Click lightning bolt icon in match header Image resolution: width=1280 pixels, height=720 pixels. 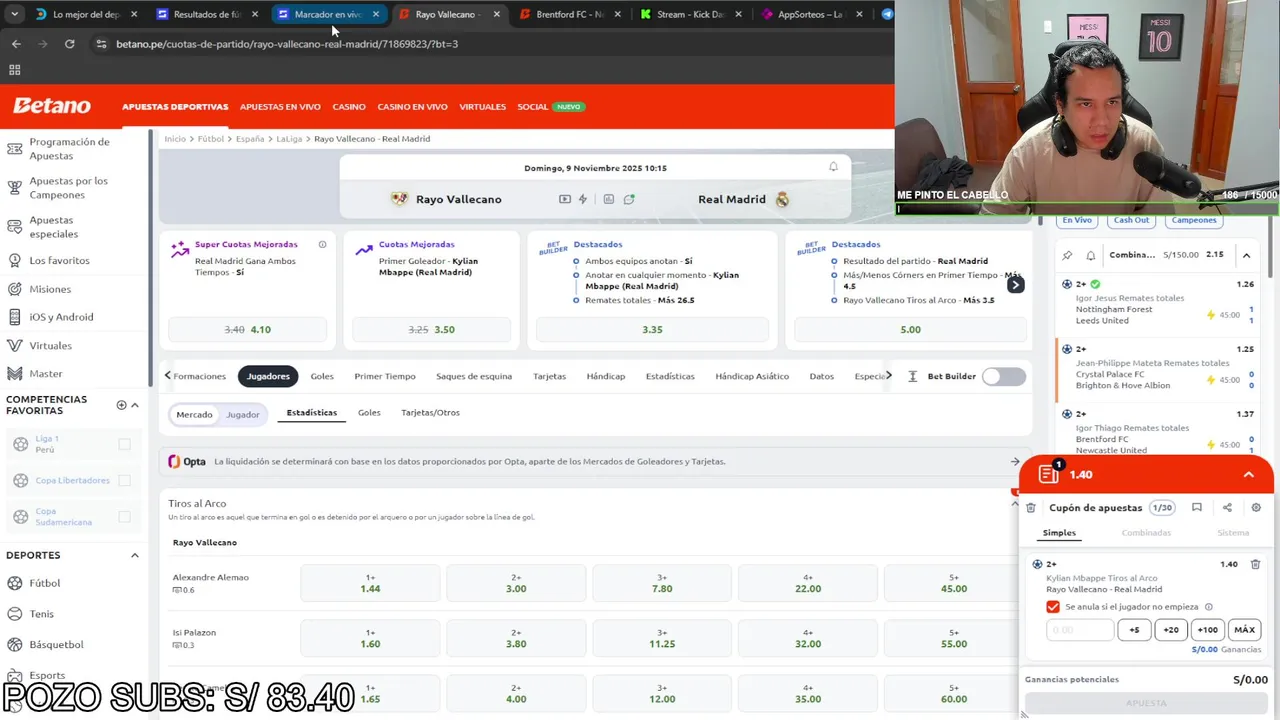coord(583,199)
